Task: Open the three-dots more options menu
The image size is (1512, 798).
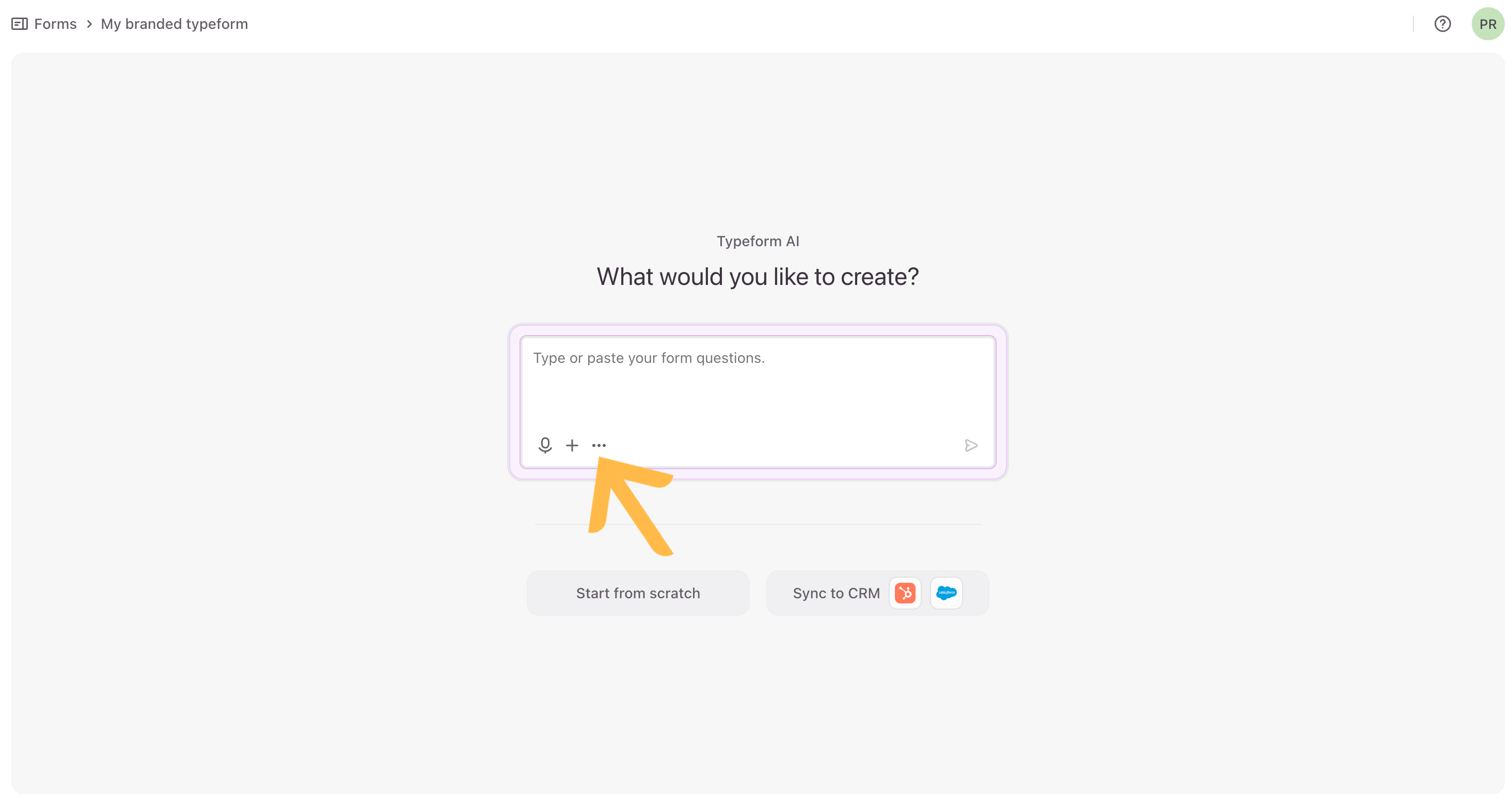Action: click(598, 445)
